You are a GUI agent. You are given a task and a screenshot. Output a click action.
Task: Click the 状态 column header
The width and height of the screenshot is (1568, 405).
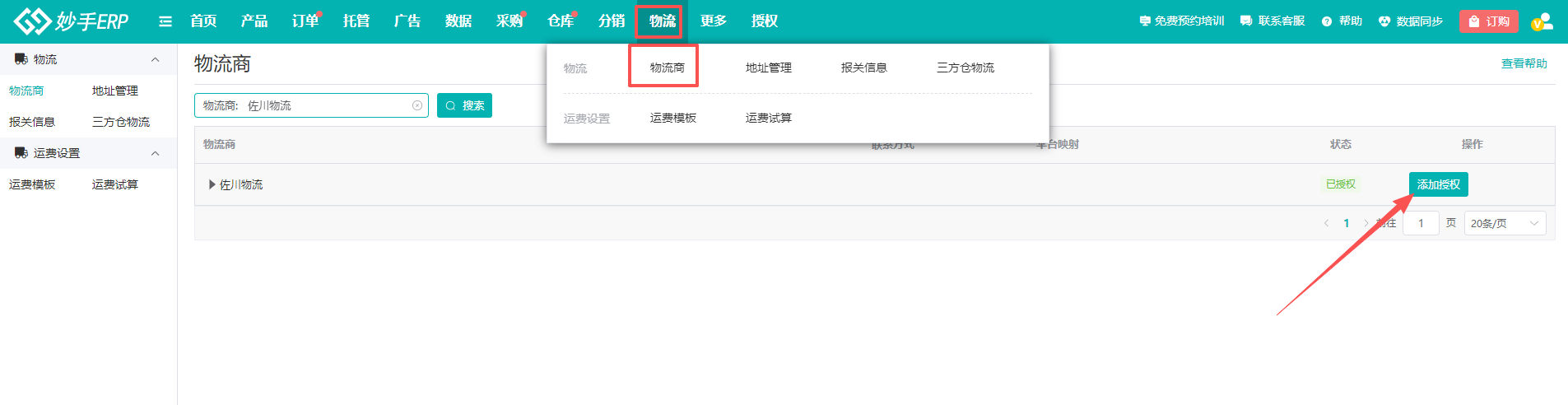[1341, 144]
